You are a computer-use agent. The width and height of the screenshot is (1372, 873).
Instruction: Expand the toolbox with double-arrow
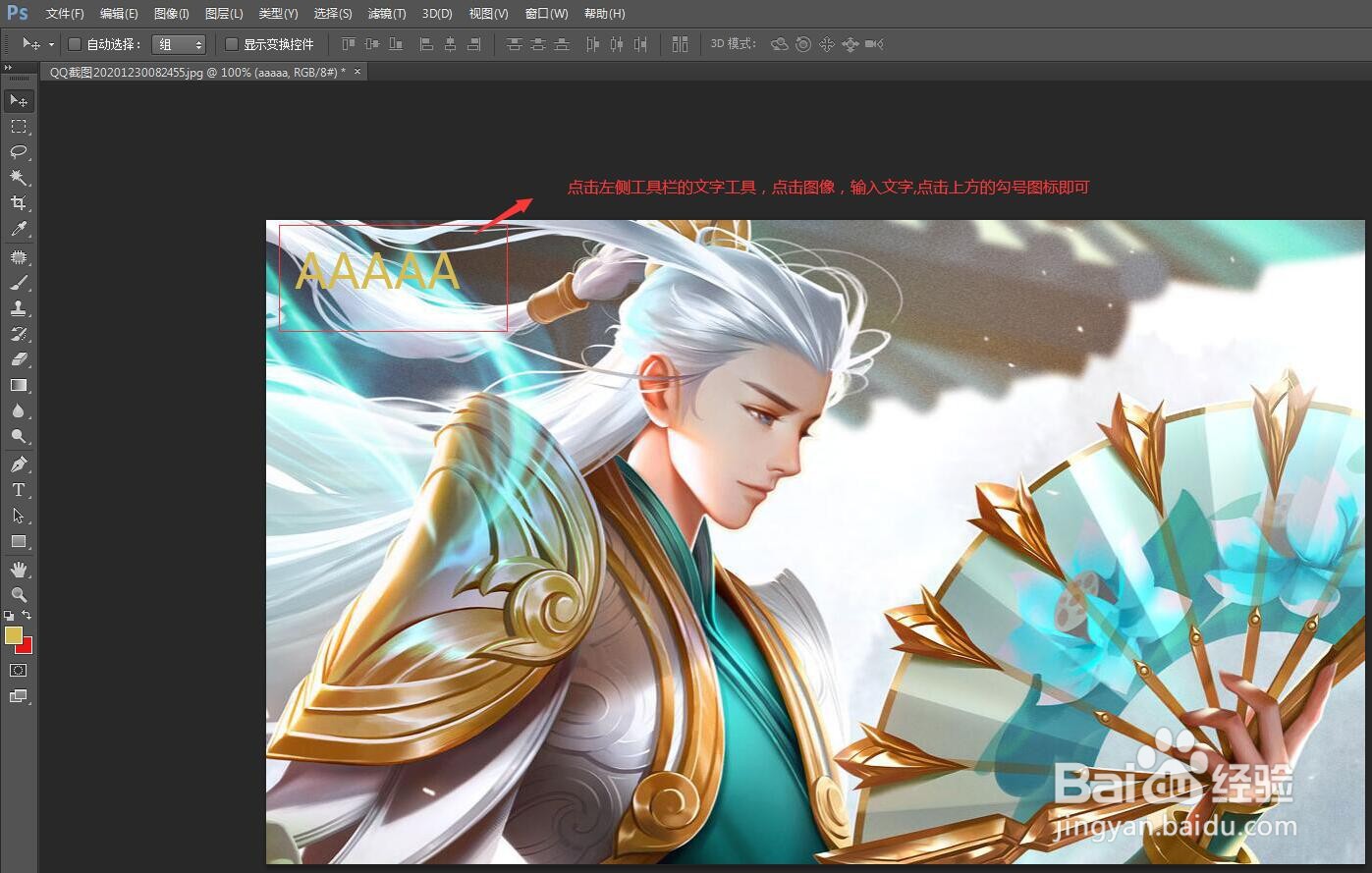(8, 67)
